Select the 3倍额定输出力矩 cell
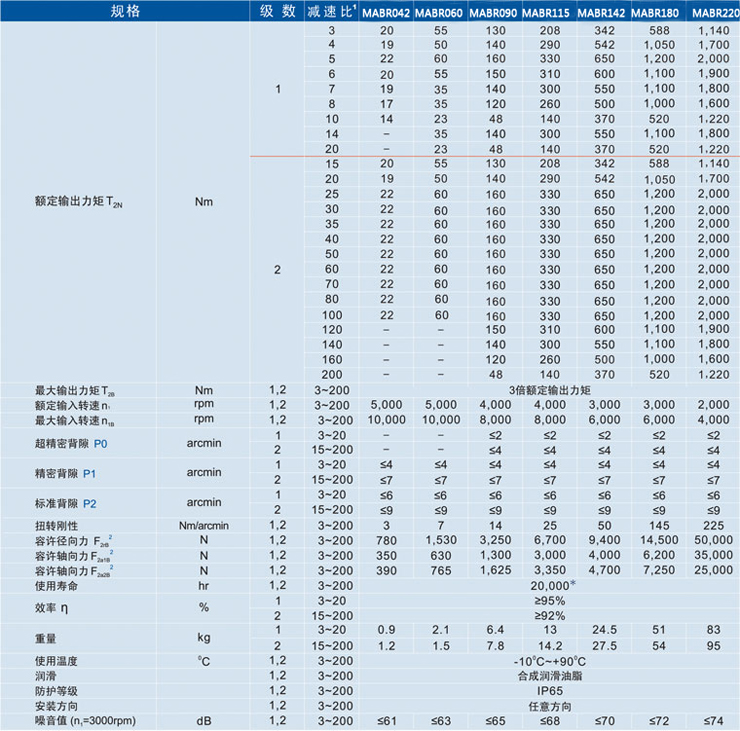This screenshot has width=740, height=731. (x=548, y=389)
